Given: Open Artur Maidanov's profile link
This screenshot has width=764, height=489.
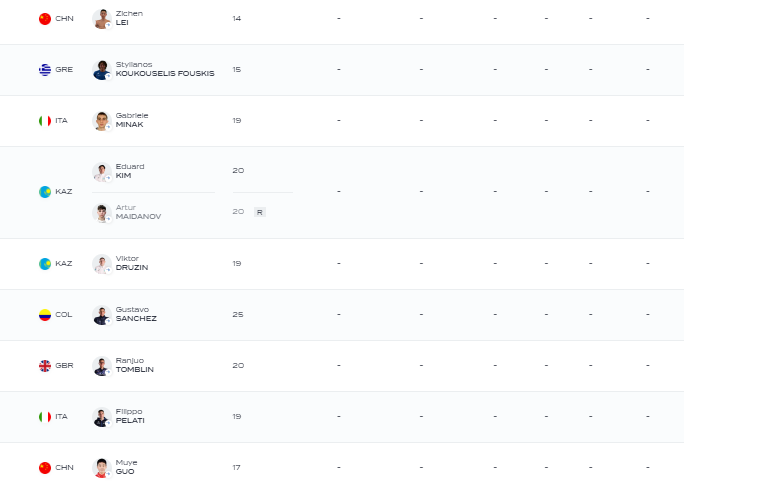Looking at the screenshot, I should pyautogui.click(x=138, y=212).
